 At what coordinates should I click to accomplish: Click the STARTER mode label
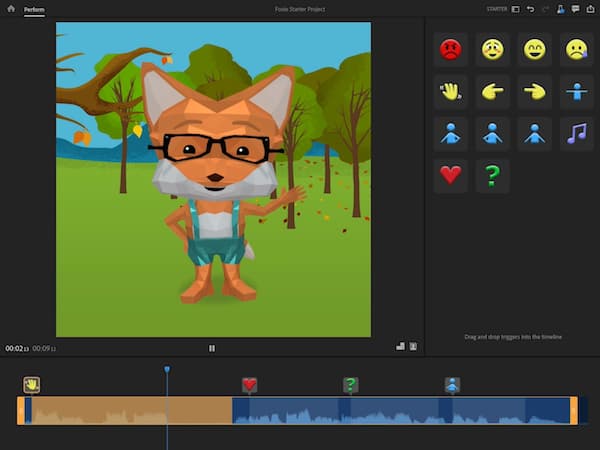497,9
